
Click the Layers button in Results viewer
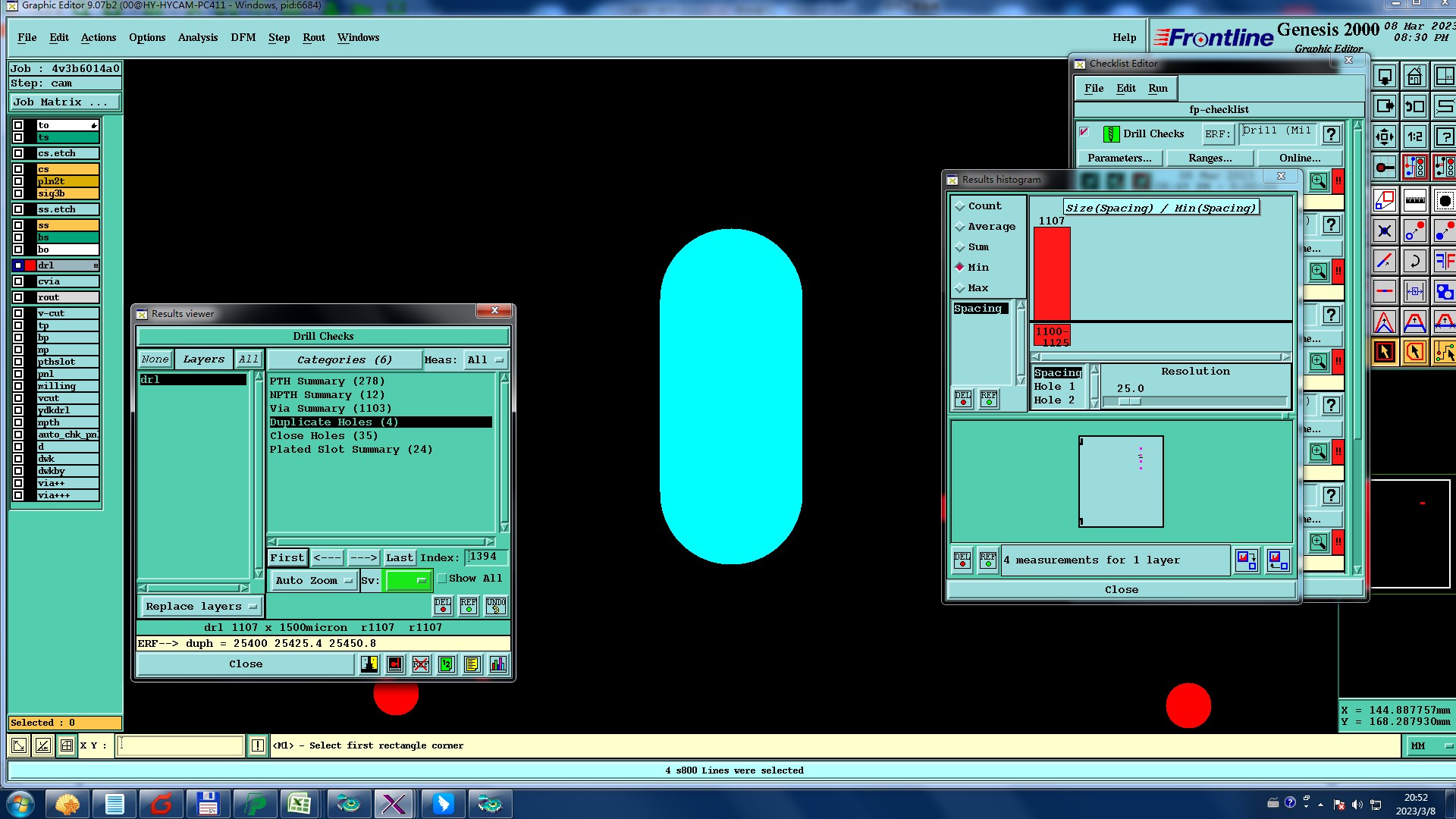click(204, 360)
